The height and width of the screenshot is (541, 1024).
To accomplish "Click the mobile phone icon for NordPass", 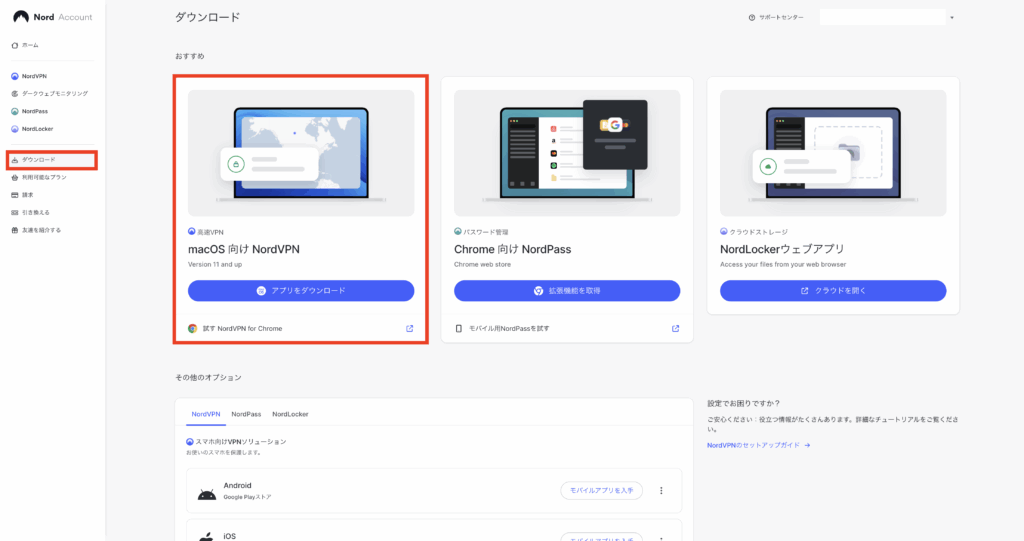I will (458, 329).
